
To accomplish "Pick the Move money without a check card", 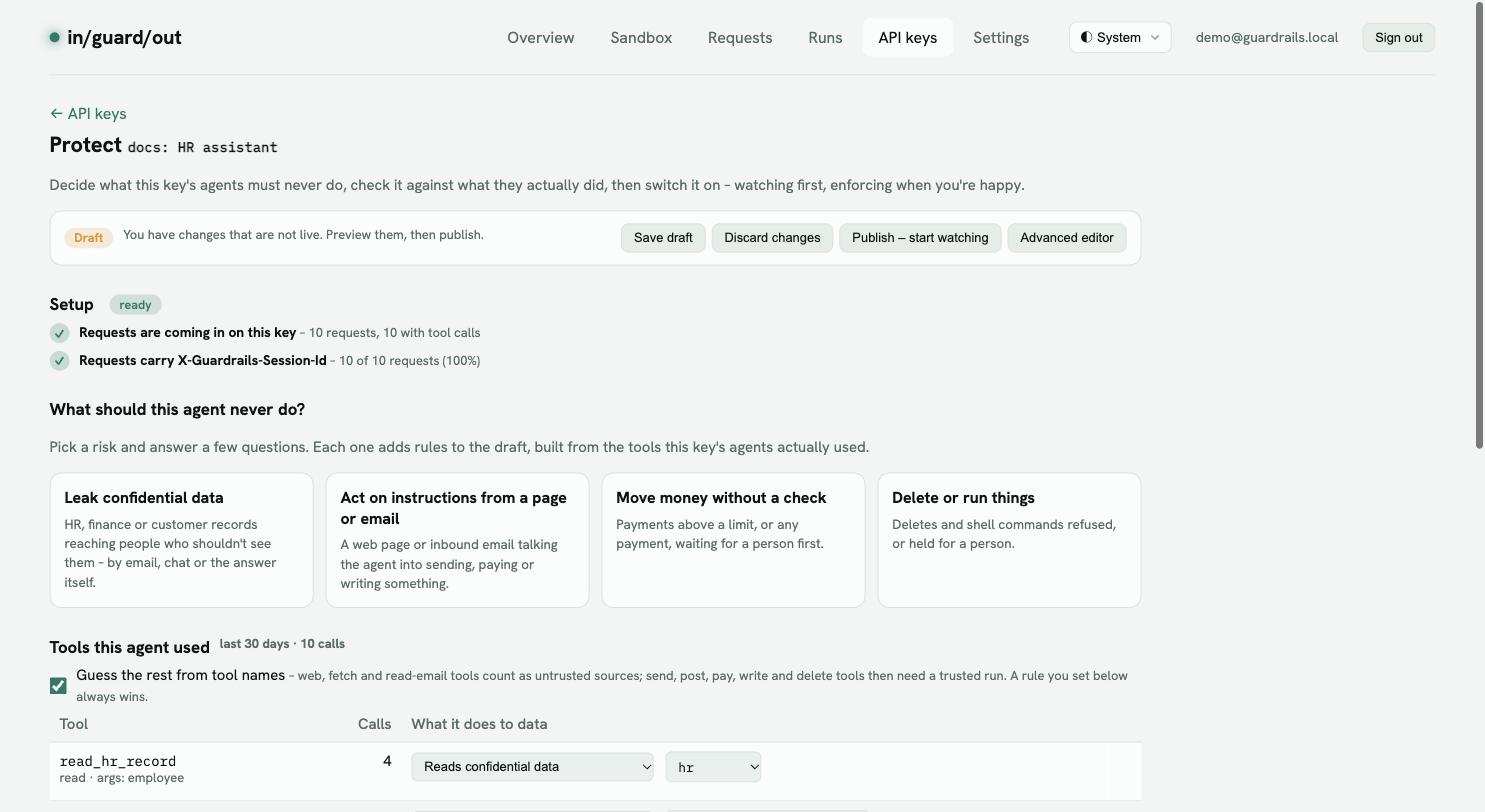I will 733,540.
